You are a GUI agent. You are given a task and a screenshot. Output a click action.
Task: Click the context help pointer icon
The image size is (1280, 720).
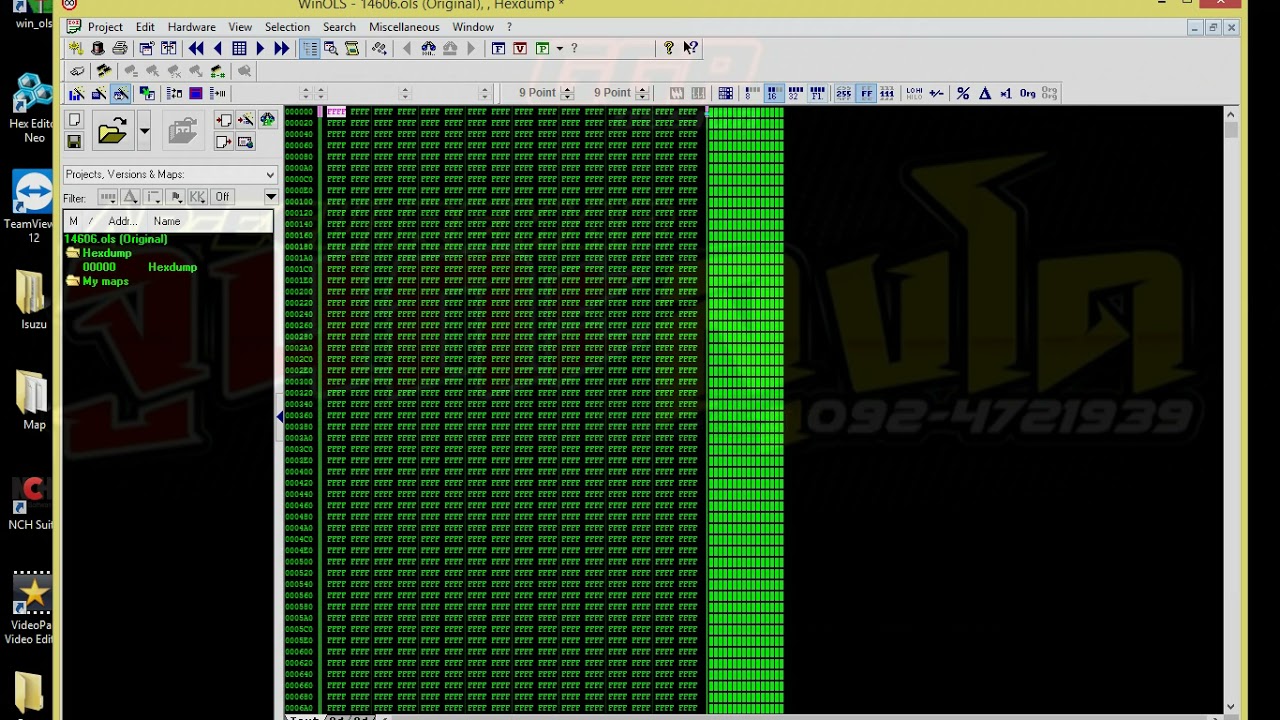click(691, 48)
